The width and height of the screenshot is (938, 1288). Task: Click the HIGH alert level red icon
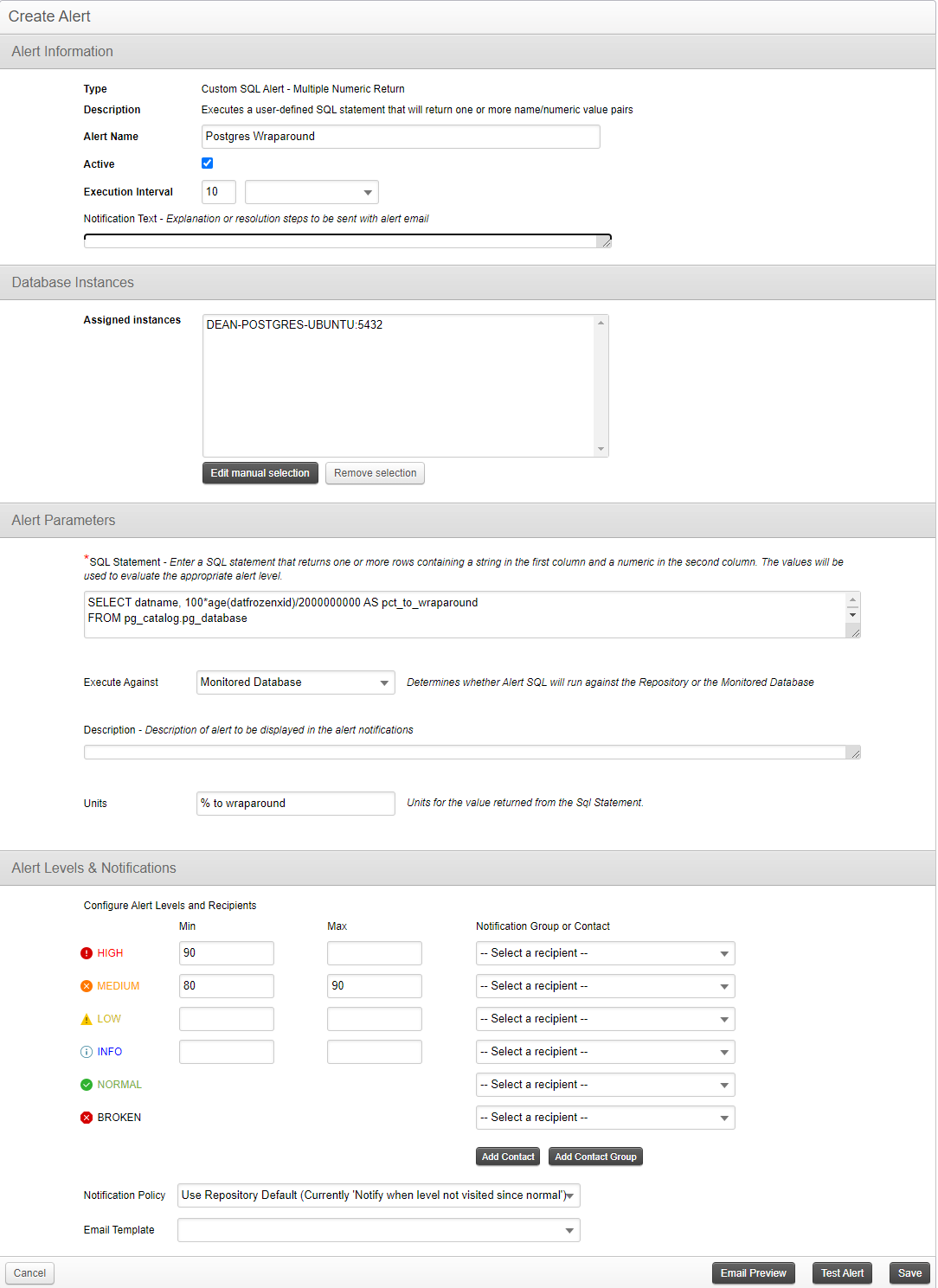pyautogui.click(x=87, y=953)
